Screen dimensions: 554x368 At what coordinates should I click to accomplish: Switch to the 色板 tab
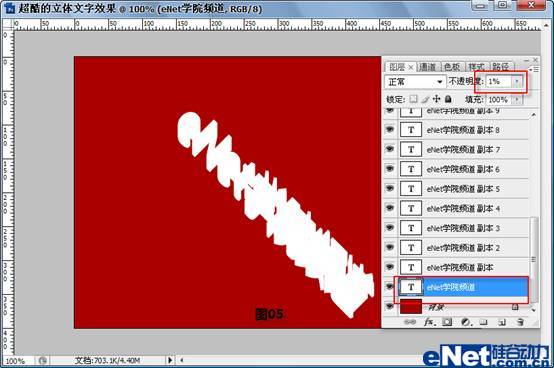(x=452, y=67)
